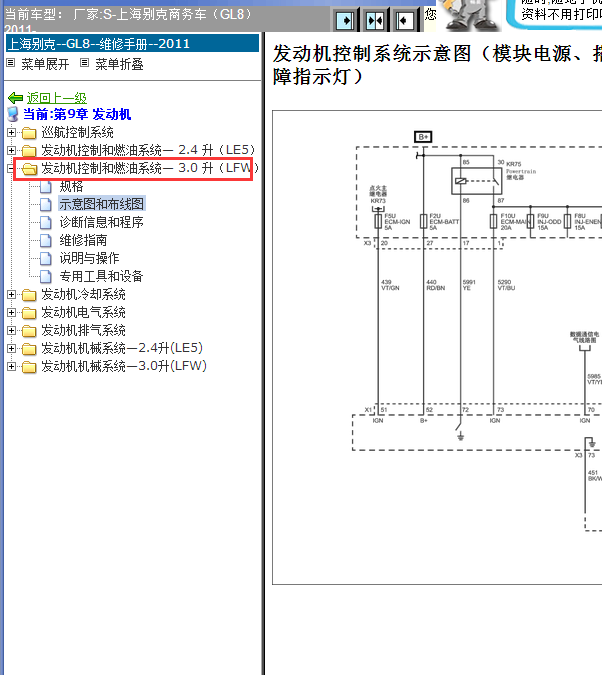Click folder icon of 2.4 升 (LE5) fuel system

[29, 151]
